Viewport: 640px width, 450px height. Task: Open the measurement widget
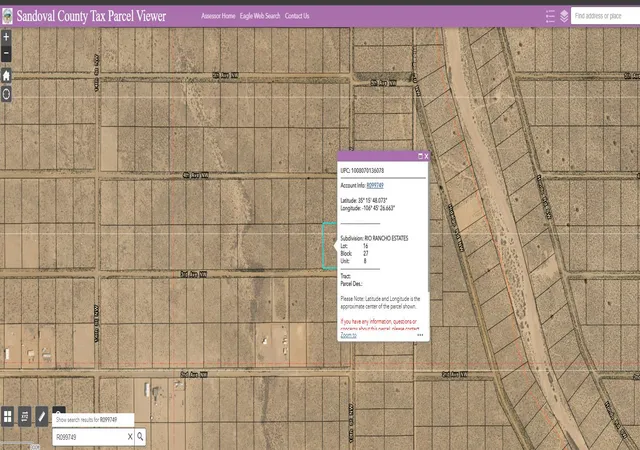(24, 417)
